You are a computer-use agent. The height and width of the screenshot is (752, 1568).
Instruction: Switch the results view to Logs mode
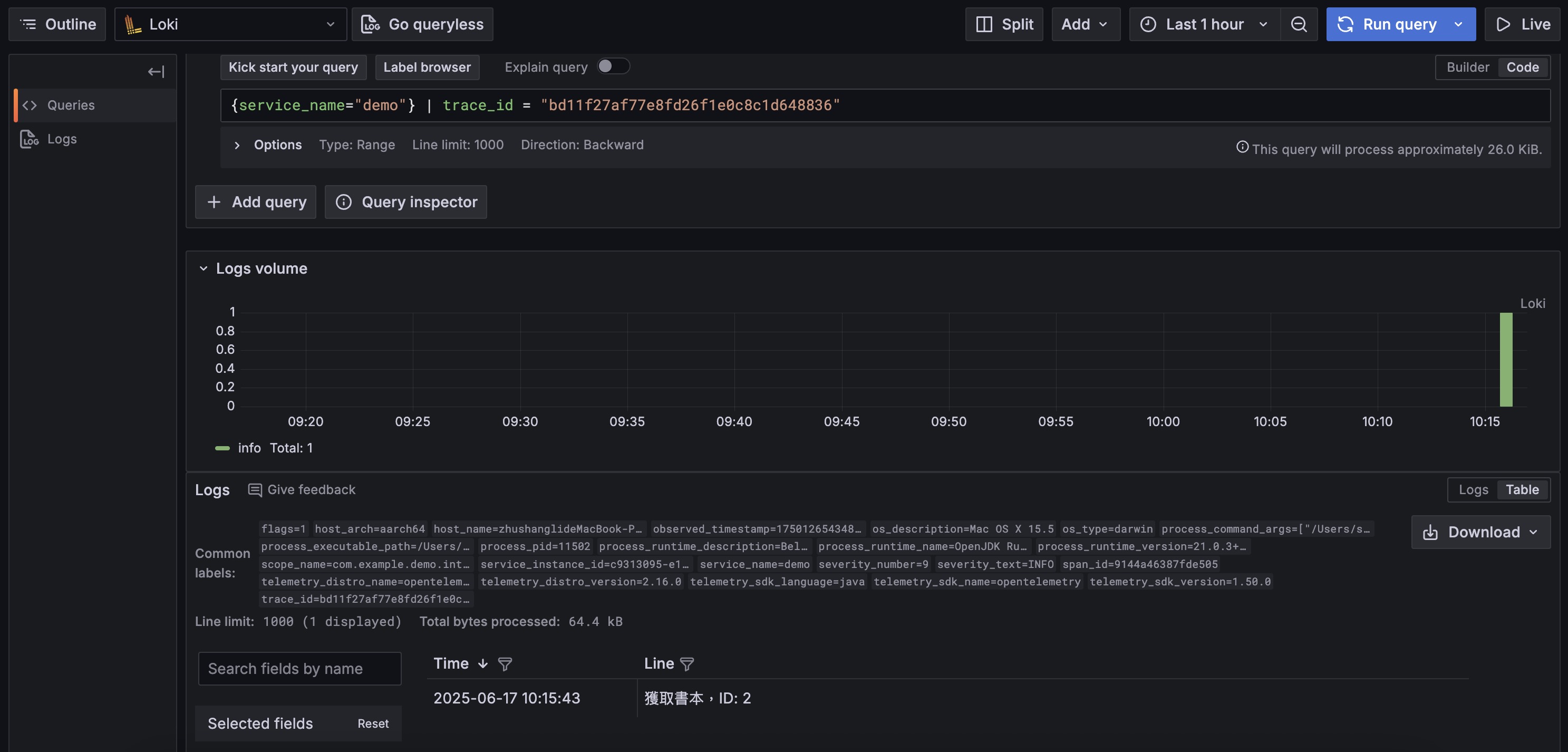point(1473,489)
